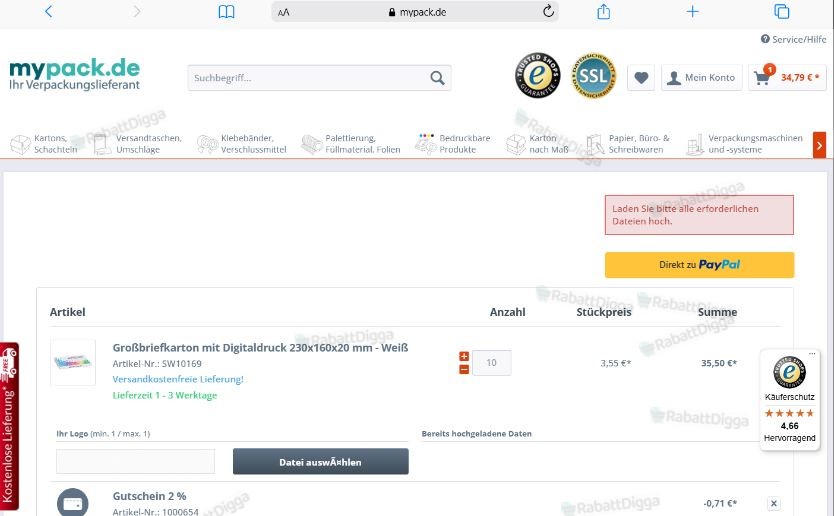The height and width of the screenshot is (516, 834).
Task: Click the Bereits hochgeladene Daten heading
Action: (477, 434)
